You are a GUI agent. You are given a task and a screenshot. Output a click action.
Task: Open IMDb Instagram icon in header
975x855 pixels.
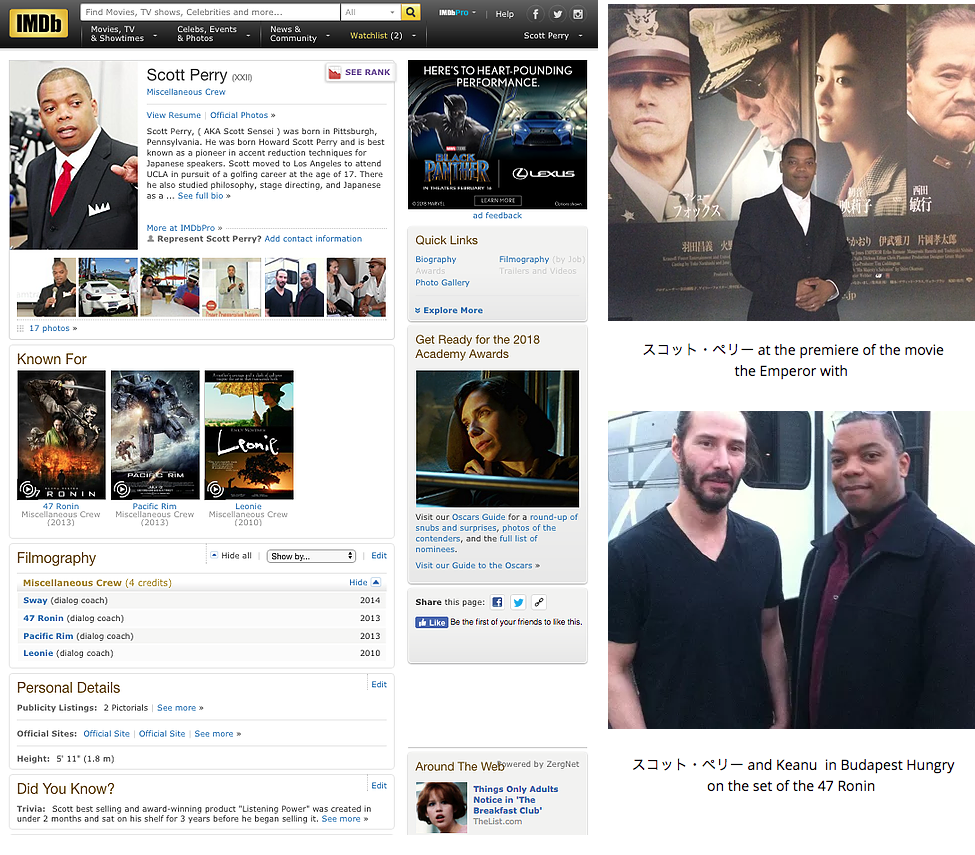tap(578, 14)
